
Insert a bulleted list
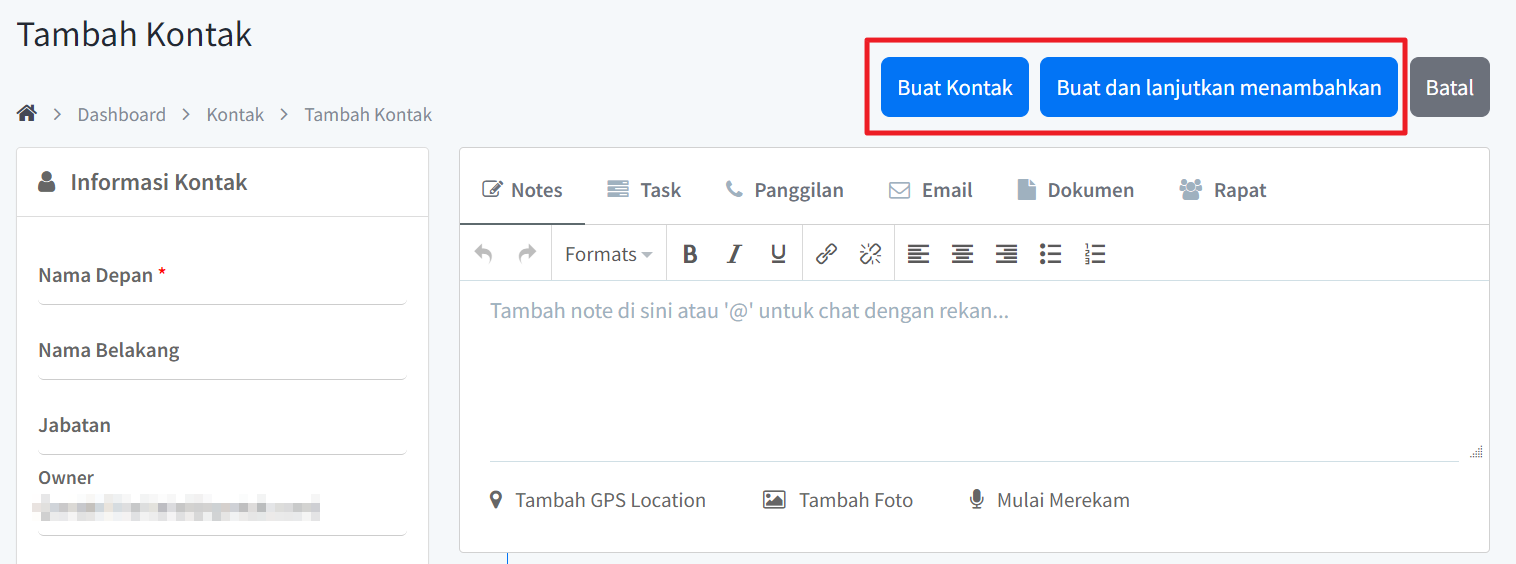point(1050,254)
